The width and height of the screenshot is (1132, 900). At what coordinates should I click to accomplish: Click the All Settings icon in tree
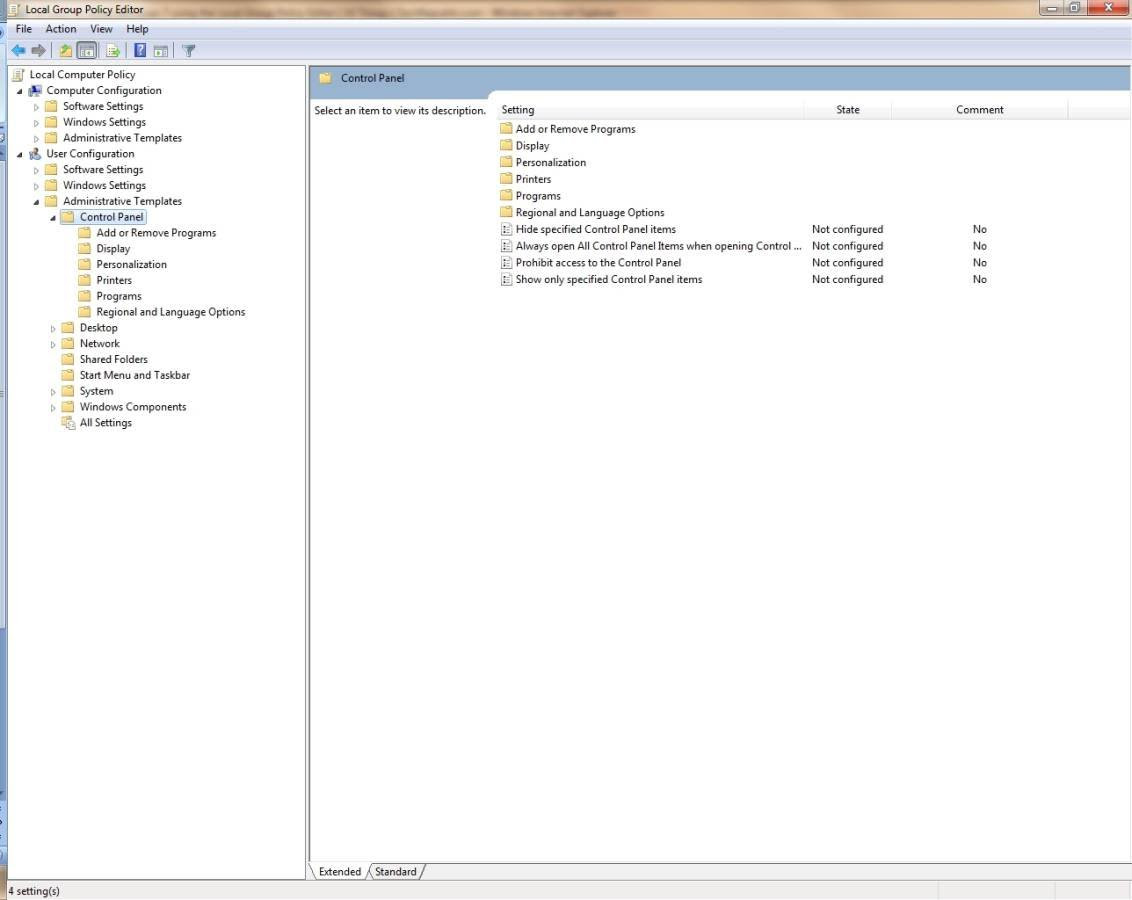click(69, 423)
